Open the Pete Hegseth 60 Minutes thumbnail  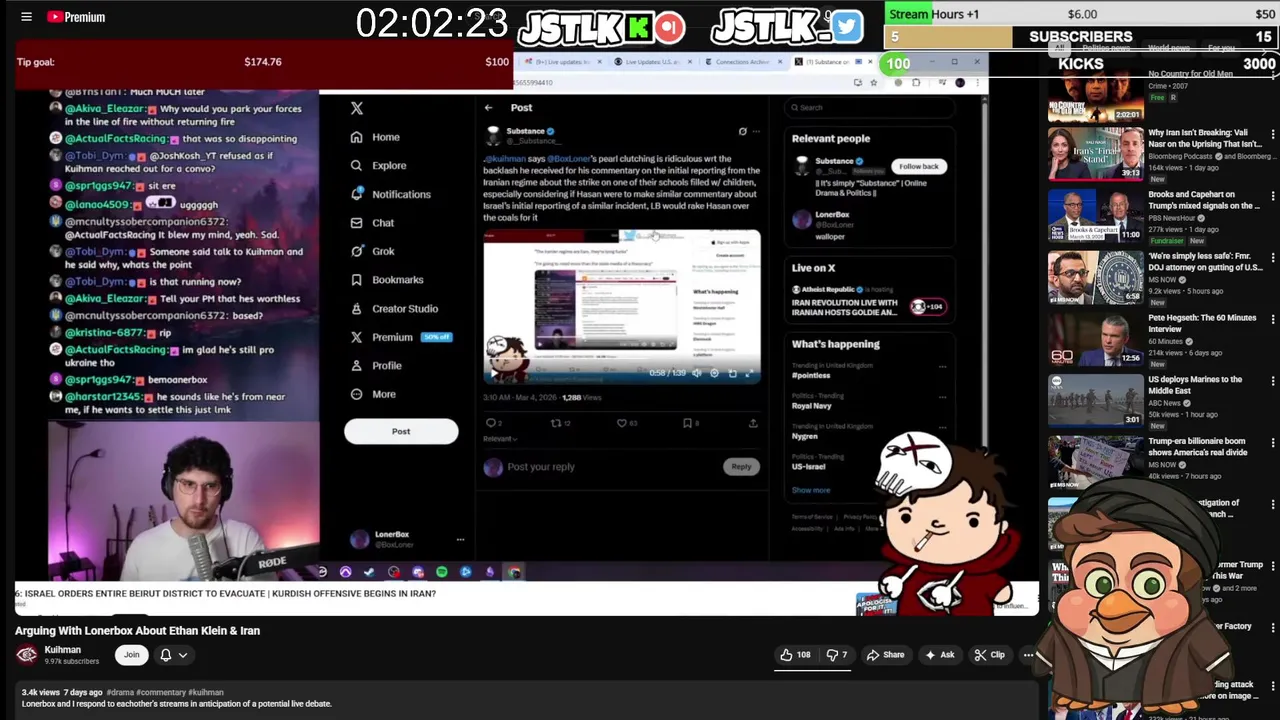click(x=1095, y=338)
